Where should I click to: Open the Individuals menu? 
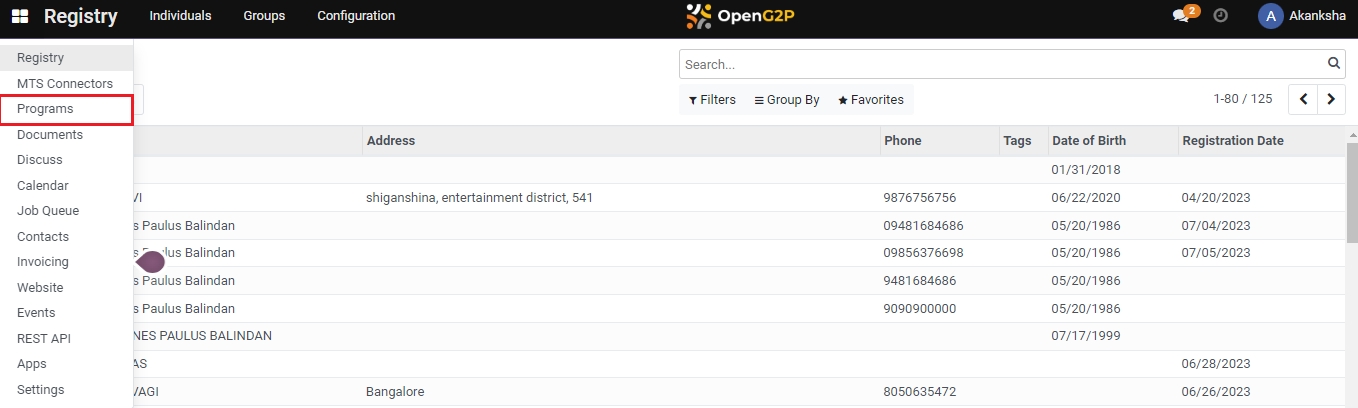180,16
